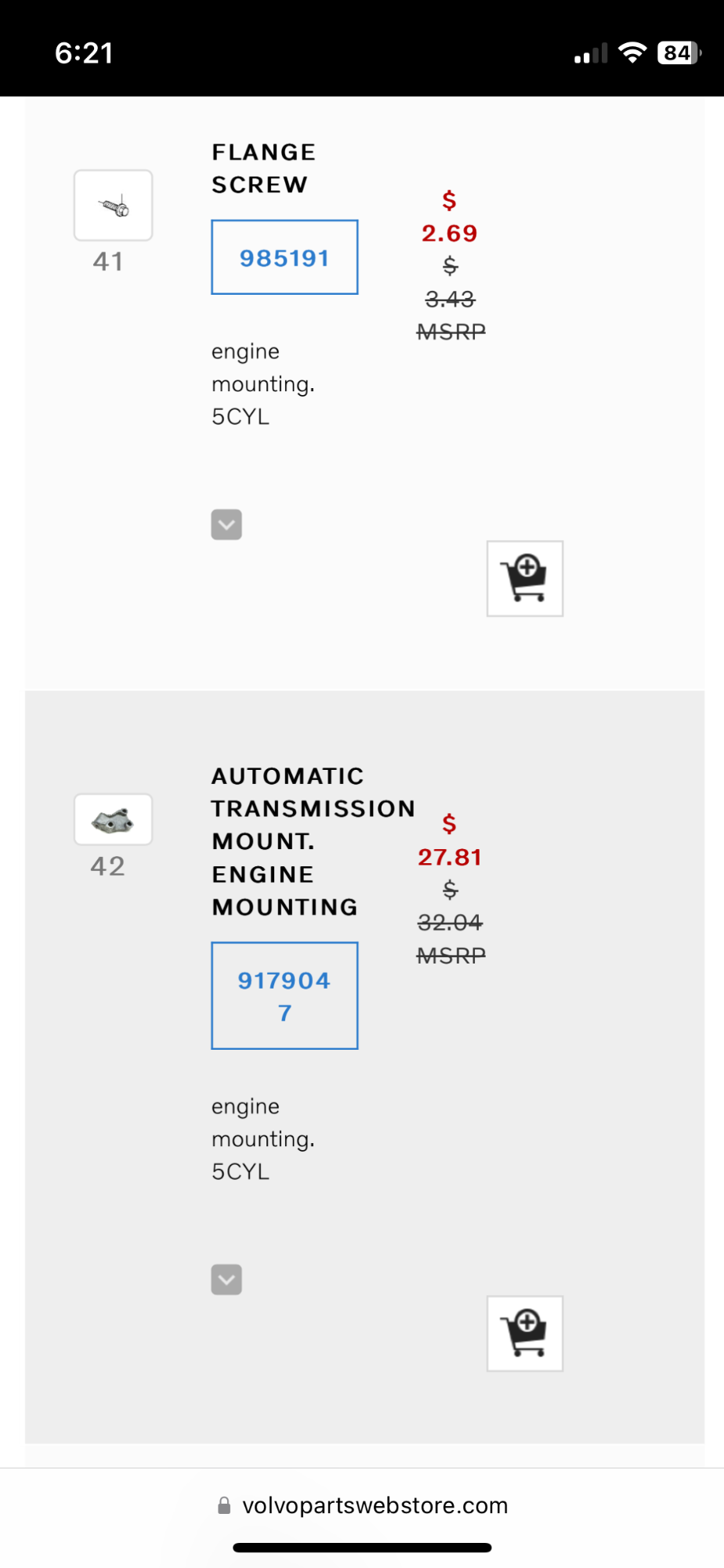Image resolution: width=724 pixels, height=1568 pixels.
Task: Open part number 985191 link
Action: (x=284, y=258)
